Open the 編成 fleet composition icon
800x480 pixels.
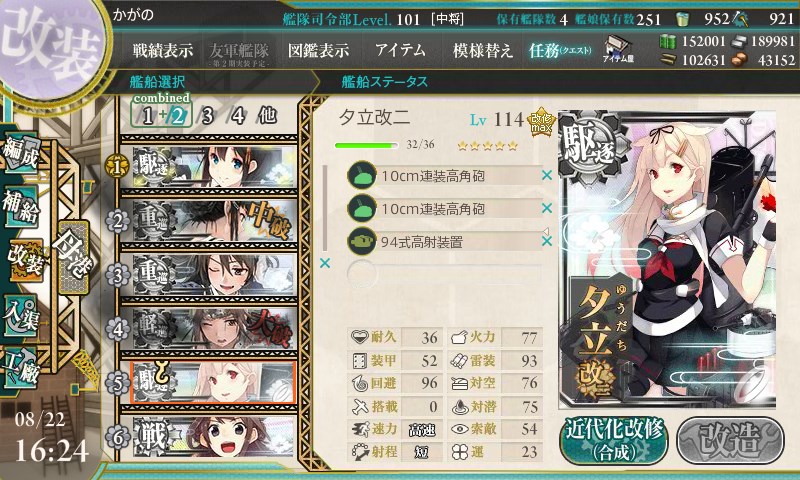pos(21,153)
